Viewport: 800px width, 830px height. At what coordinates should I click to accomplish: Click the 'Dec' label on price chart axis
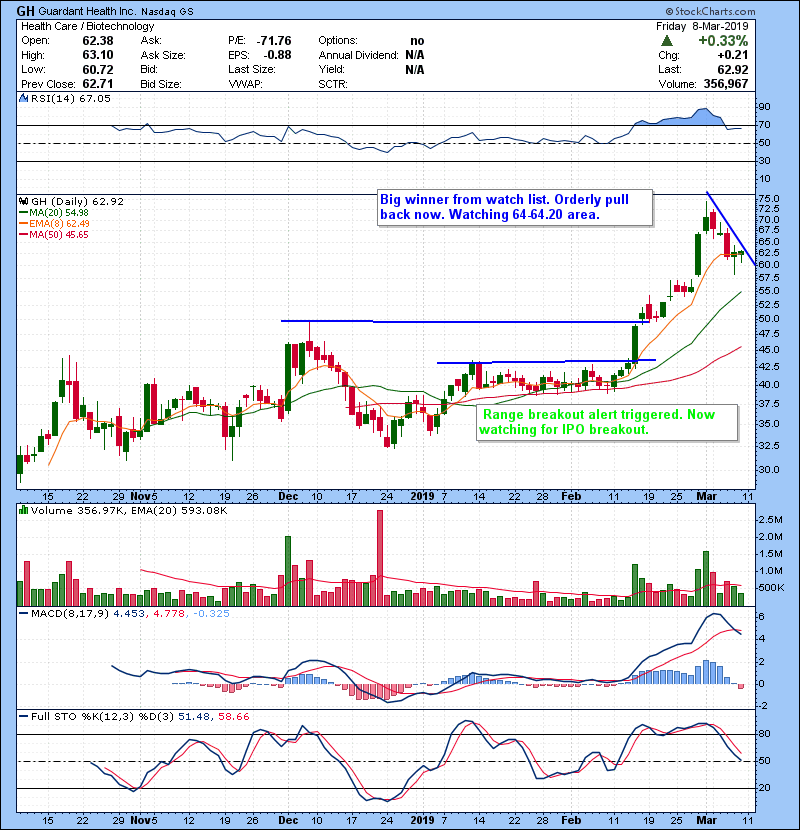coord(288,497)
